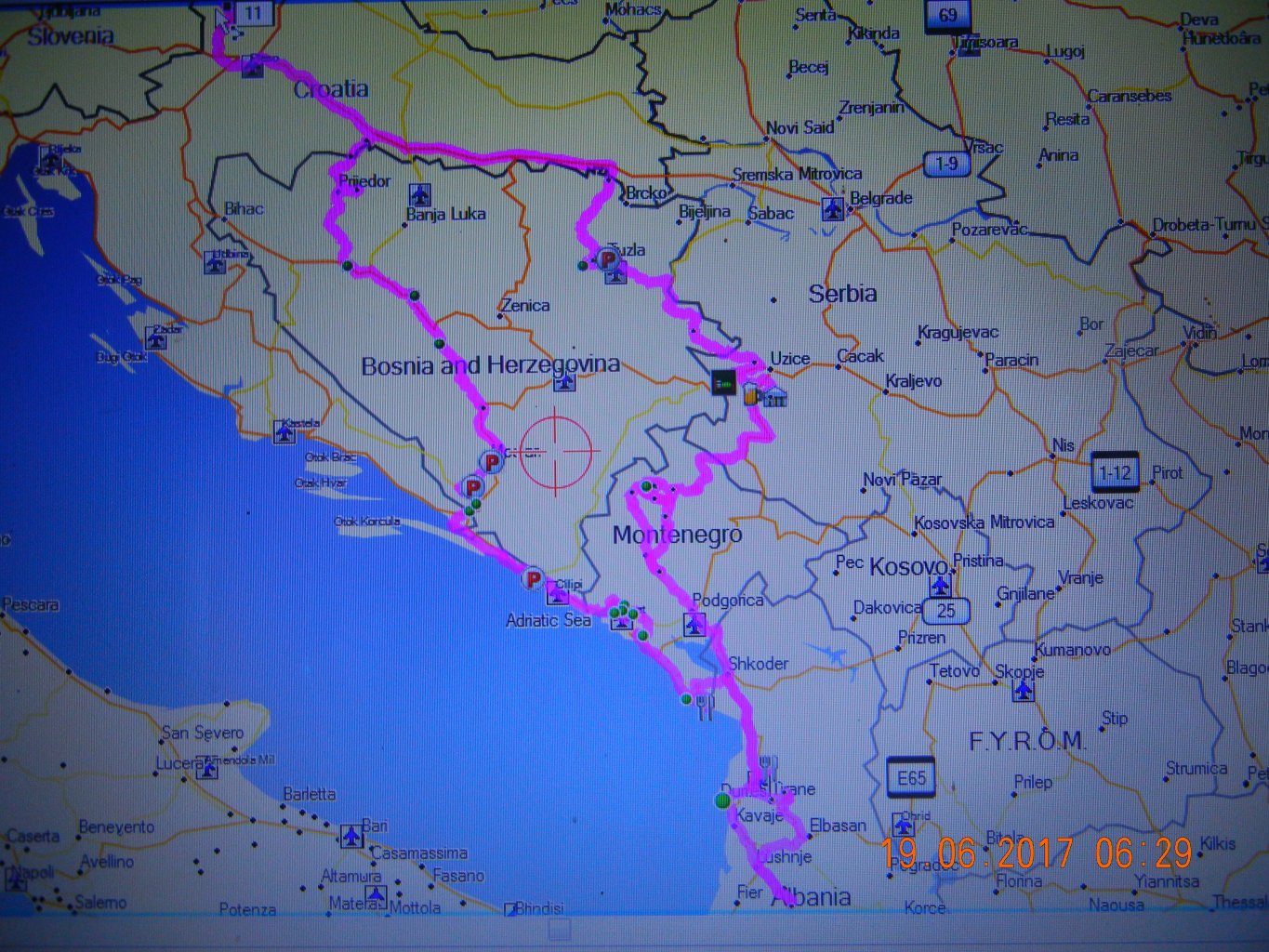Click the airport icon at Brindisi

point(511,910)
